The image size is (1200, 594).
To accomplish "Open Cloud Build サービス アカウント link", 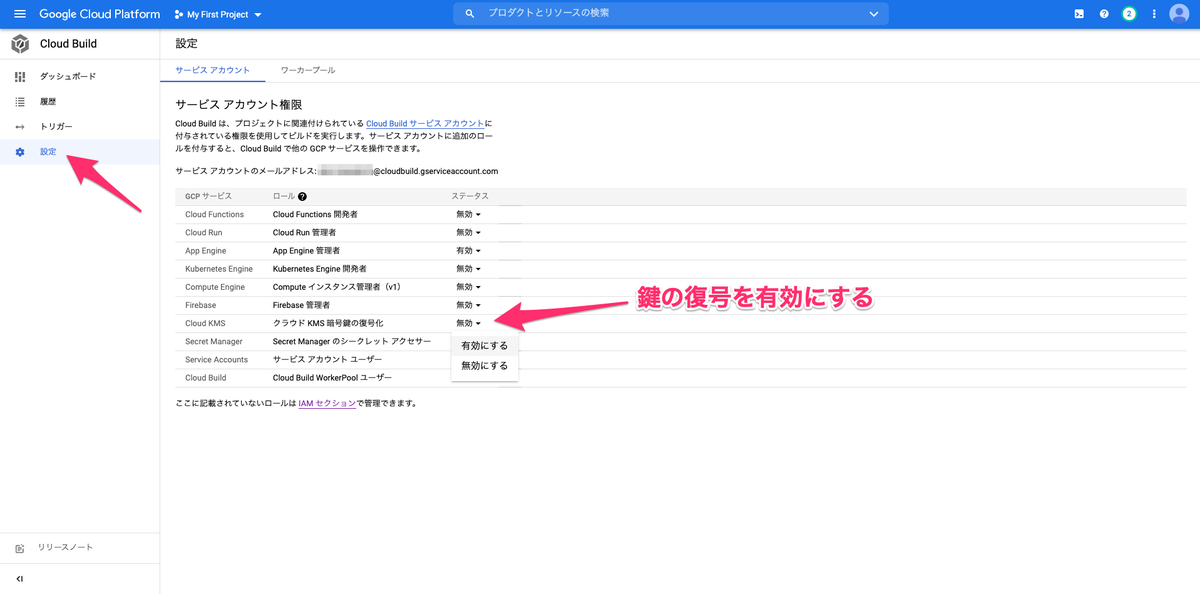I will tap(424, 123).
